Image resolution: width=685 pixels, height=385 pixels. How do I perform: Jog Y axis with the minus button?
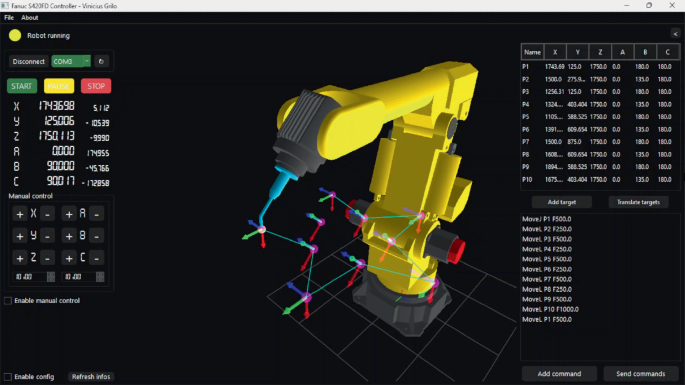pyautogui.click(x=47, y=236)
